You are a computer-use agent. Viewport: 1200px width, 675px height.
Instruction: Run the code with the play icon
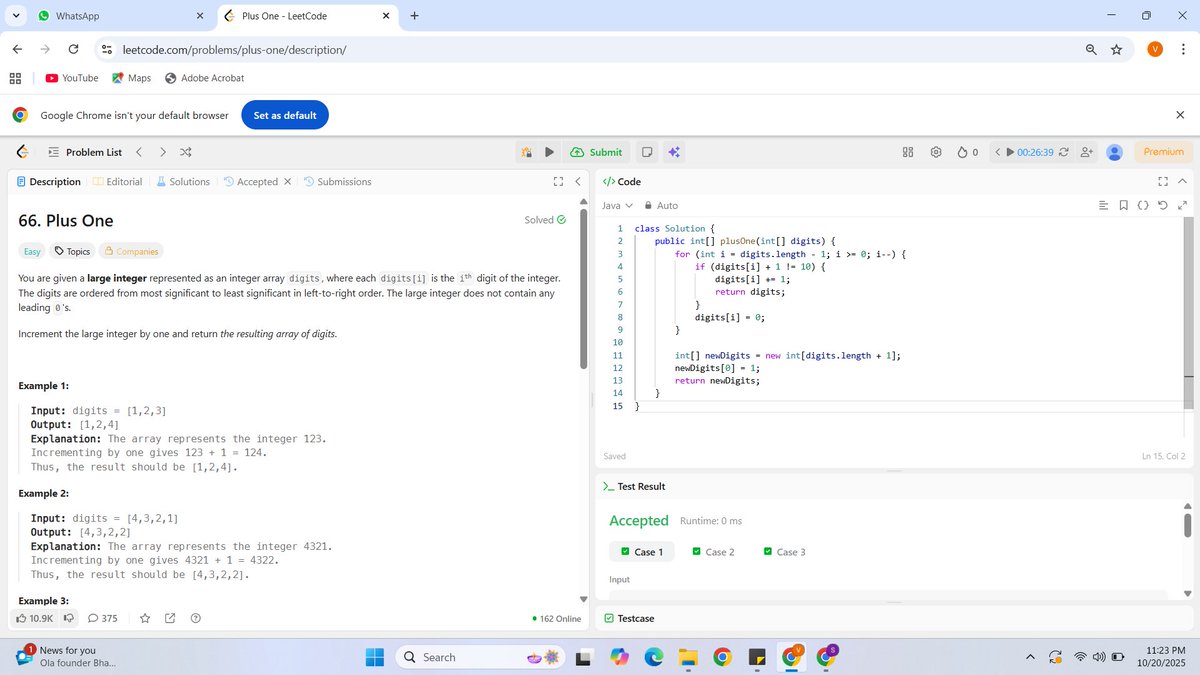click(549, 152)
